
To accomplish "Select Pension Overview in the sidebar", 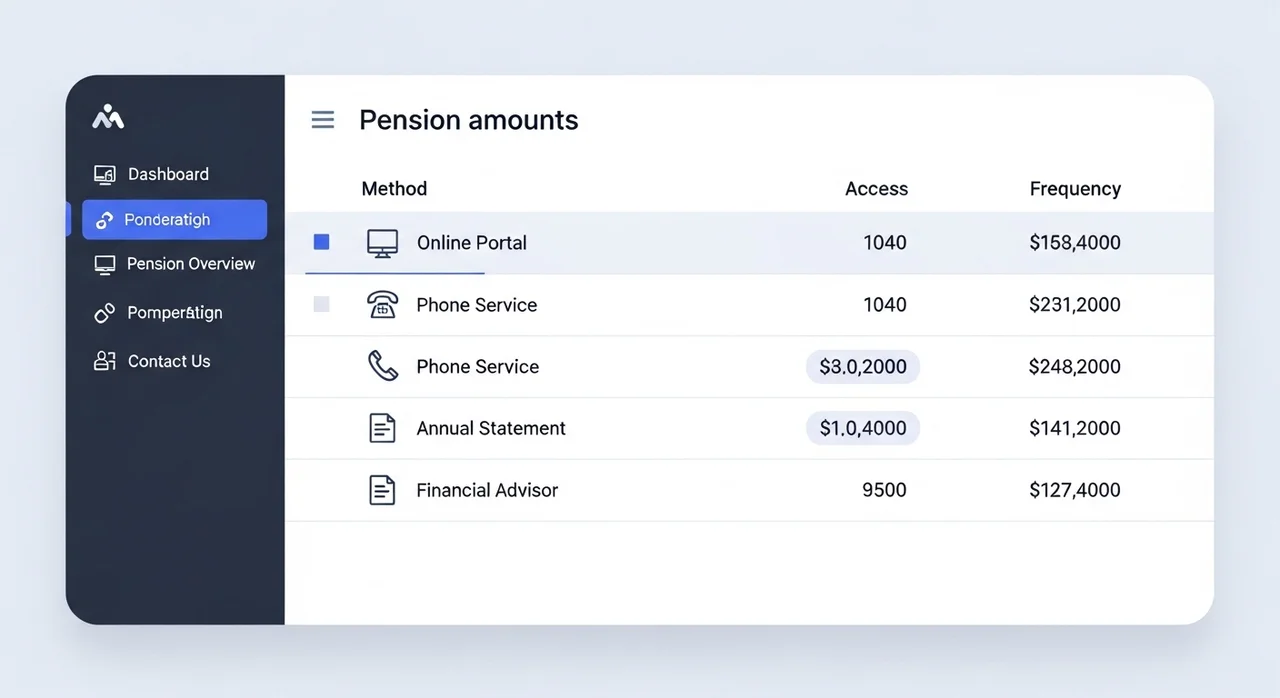I will (190, 264).
